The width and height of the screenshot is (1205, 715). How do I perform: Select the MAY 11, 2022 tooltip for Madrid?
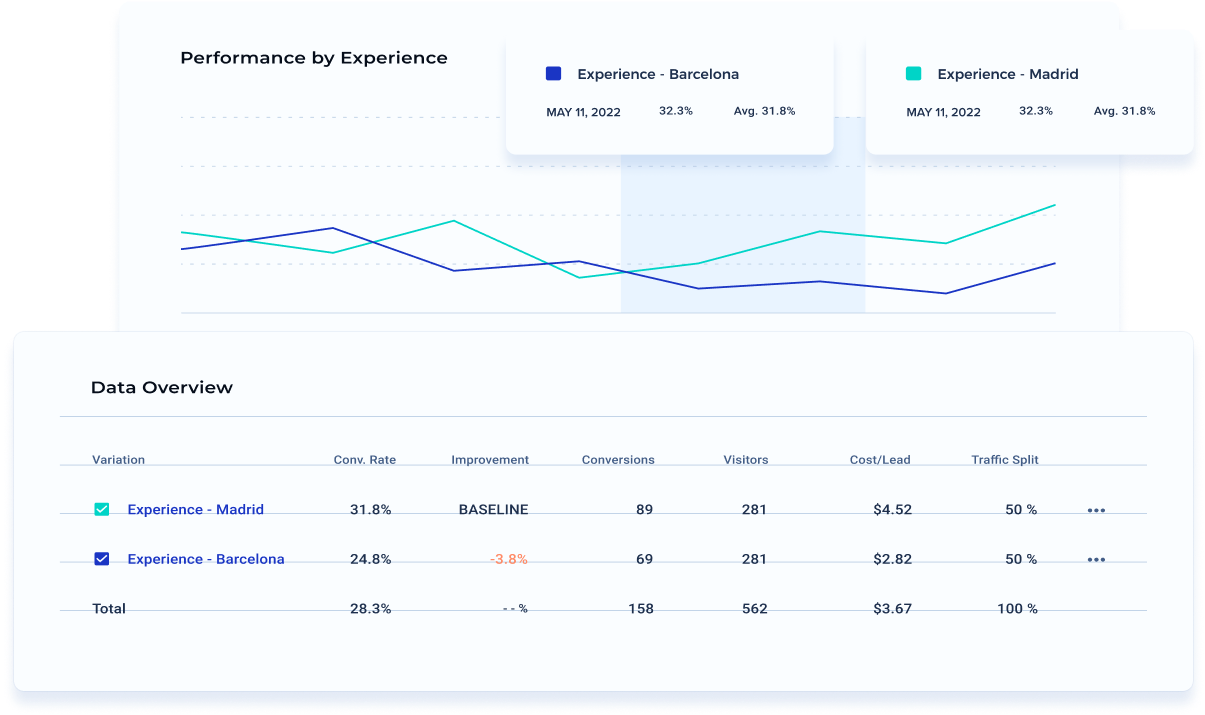click(943, 112)
